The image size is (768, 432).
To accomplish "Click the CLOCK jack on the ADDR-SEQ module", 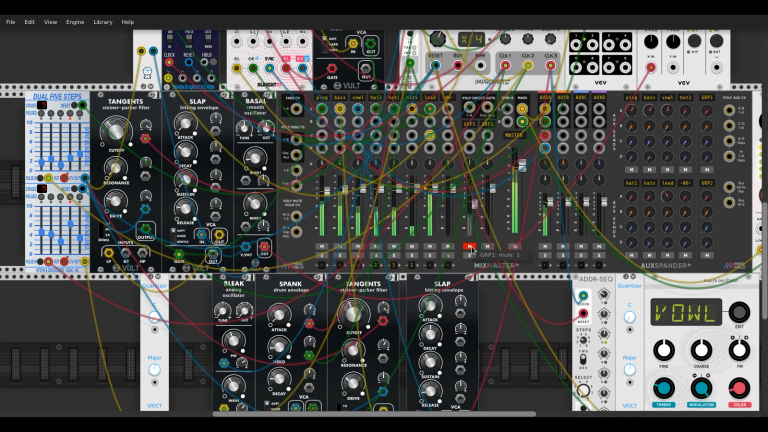I will [x=583, y=296].
